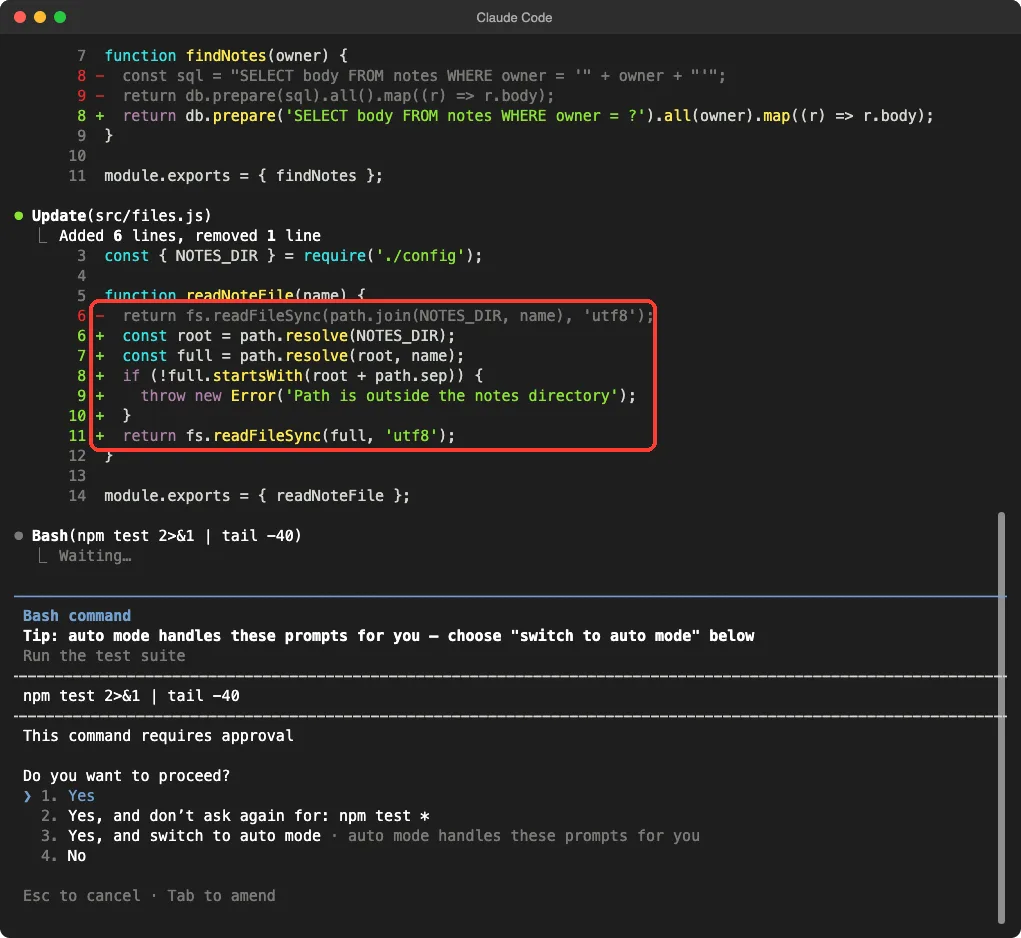Click removed line "return db.prepare(sql).all()"
This screenshot has height=938, width=1021.
(338, 96)
